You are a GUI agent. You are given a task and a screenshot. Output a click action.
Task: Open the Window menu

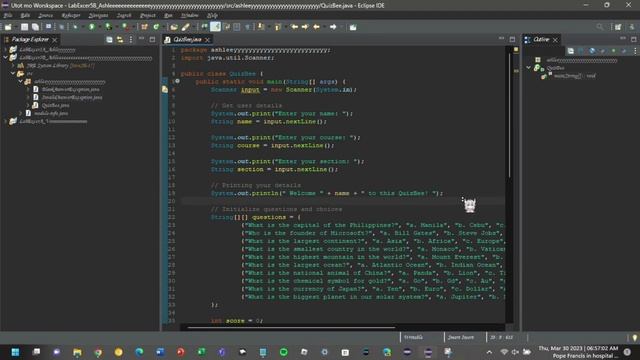(189, 16)
